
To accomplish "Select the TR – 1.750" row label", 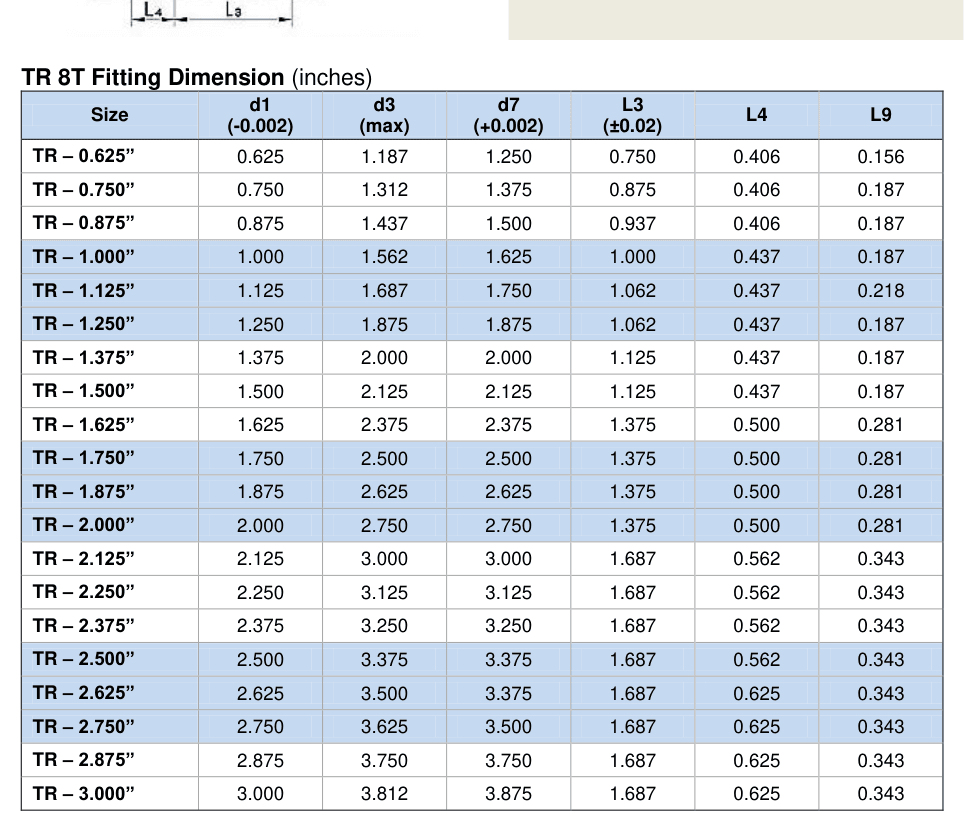I will click(x=84, y=458).
